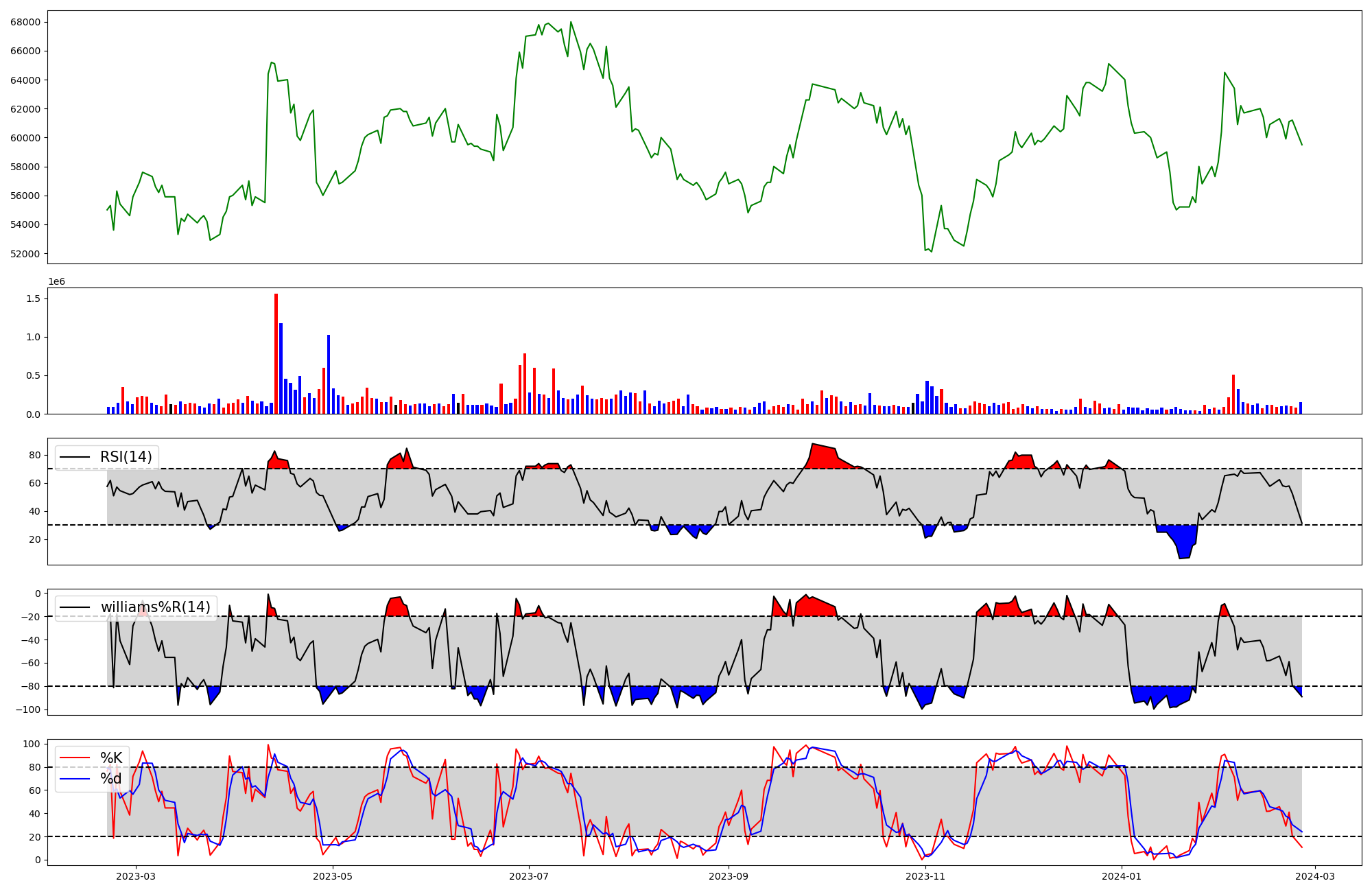This screenshot has width=1372, height=892.
Task: Click the 68000 price axis label
Action: click(x=25, y=22)
